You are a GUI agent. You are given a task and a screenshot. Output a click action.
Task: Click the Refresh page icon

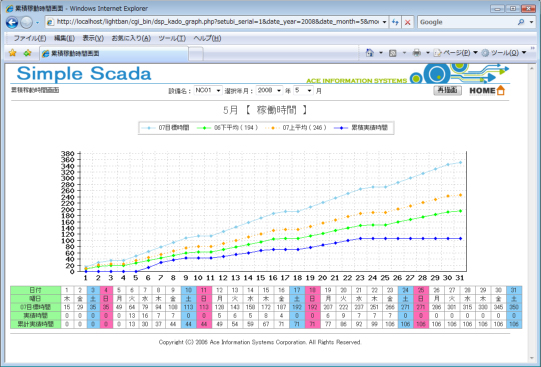tap(395, 22)
